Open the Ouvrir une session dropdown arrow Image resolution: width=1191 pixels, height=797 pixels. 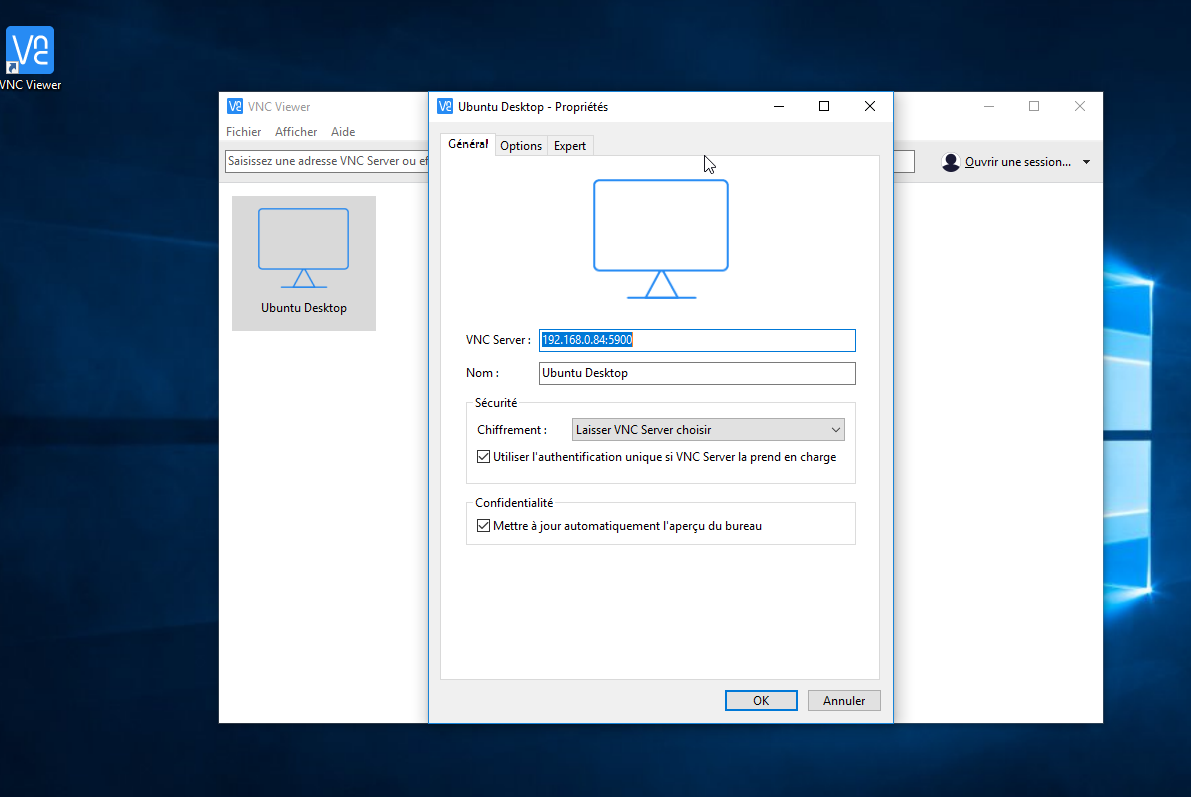tap(1086, 162)
